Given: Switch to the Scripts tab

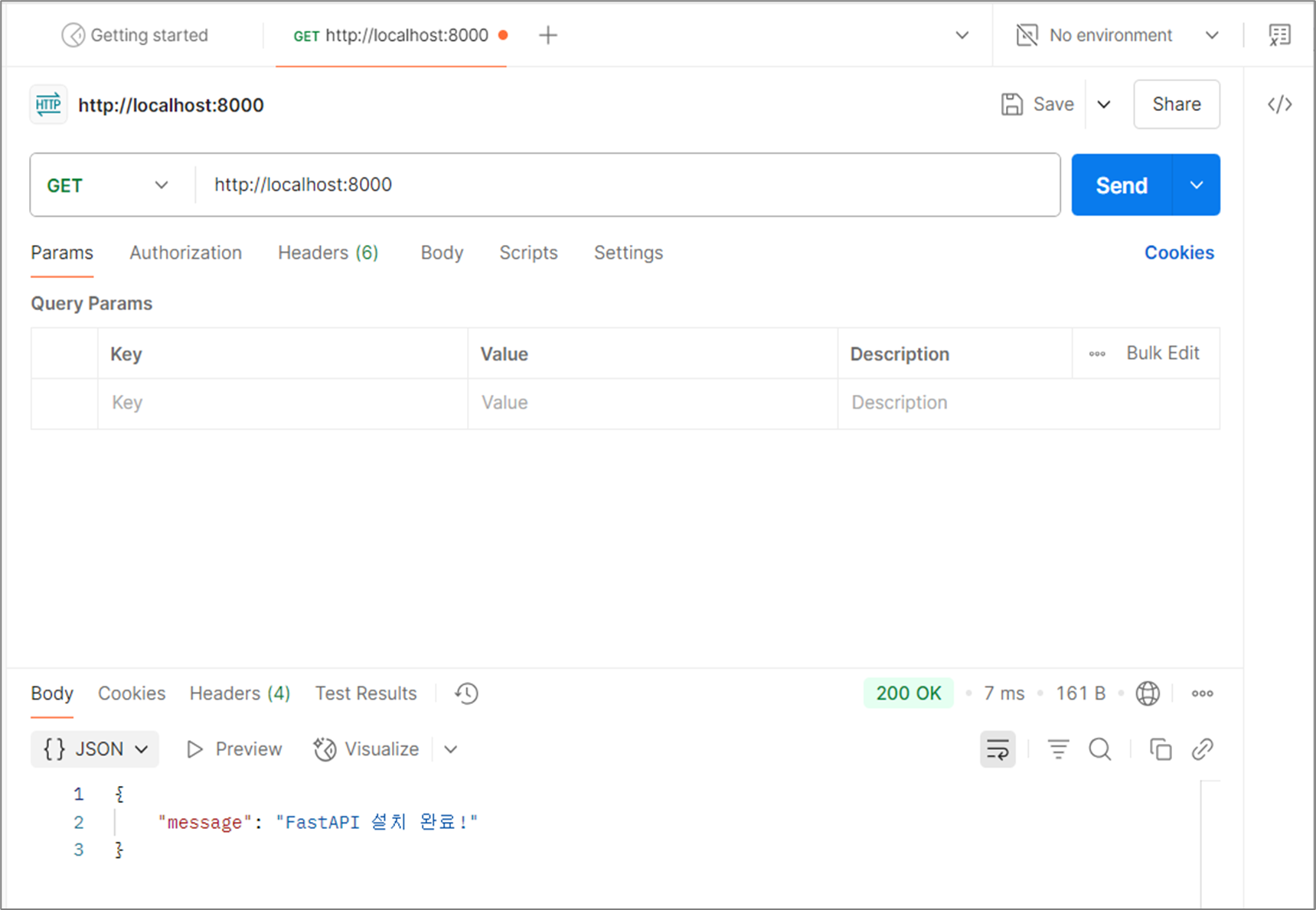Looking at the screenshot, I should (x=529, y=253).
